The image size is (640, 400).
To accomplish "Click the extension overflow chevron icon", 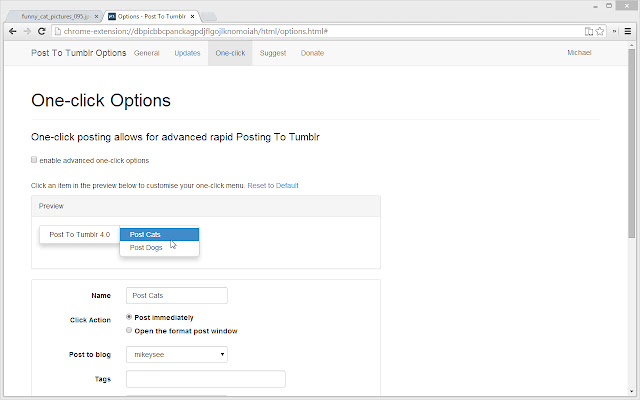I will [614, 31].
